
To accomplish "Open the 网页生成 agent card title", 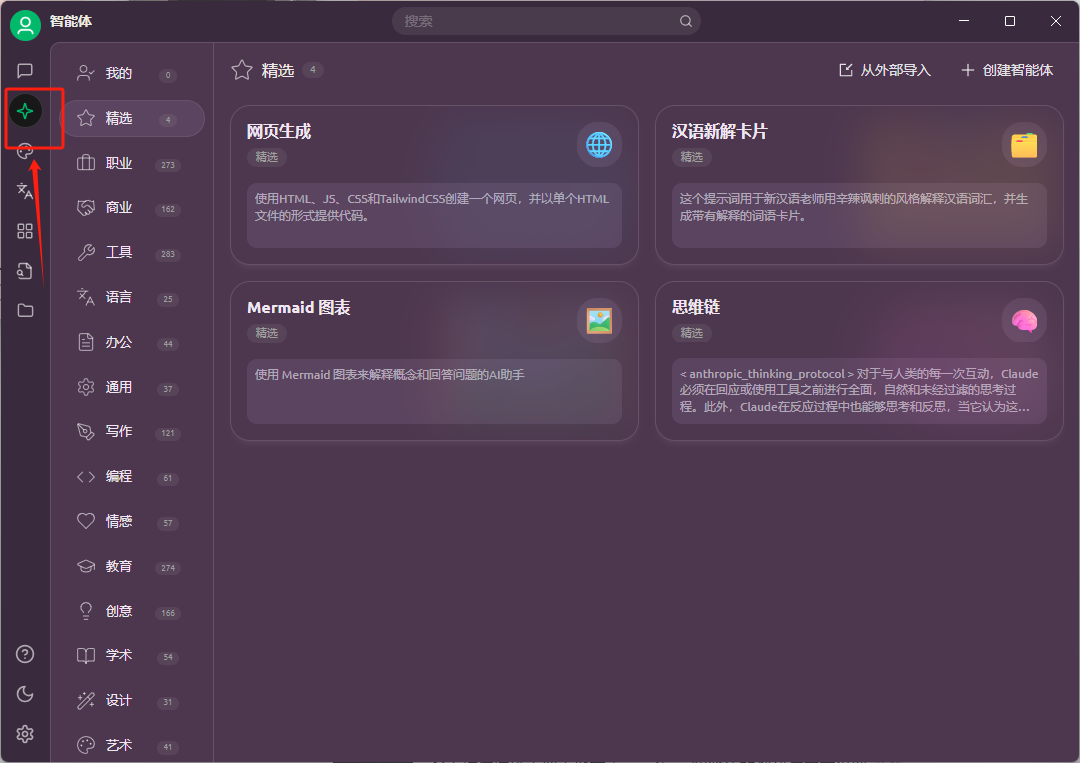I will point(279,132).
